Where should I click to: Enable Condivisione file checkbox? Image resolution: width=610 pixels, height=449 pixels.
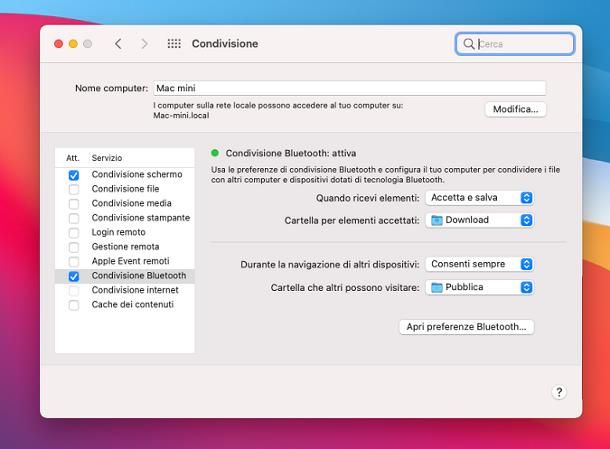(74, 189)
